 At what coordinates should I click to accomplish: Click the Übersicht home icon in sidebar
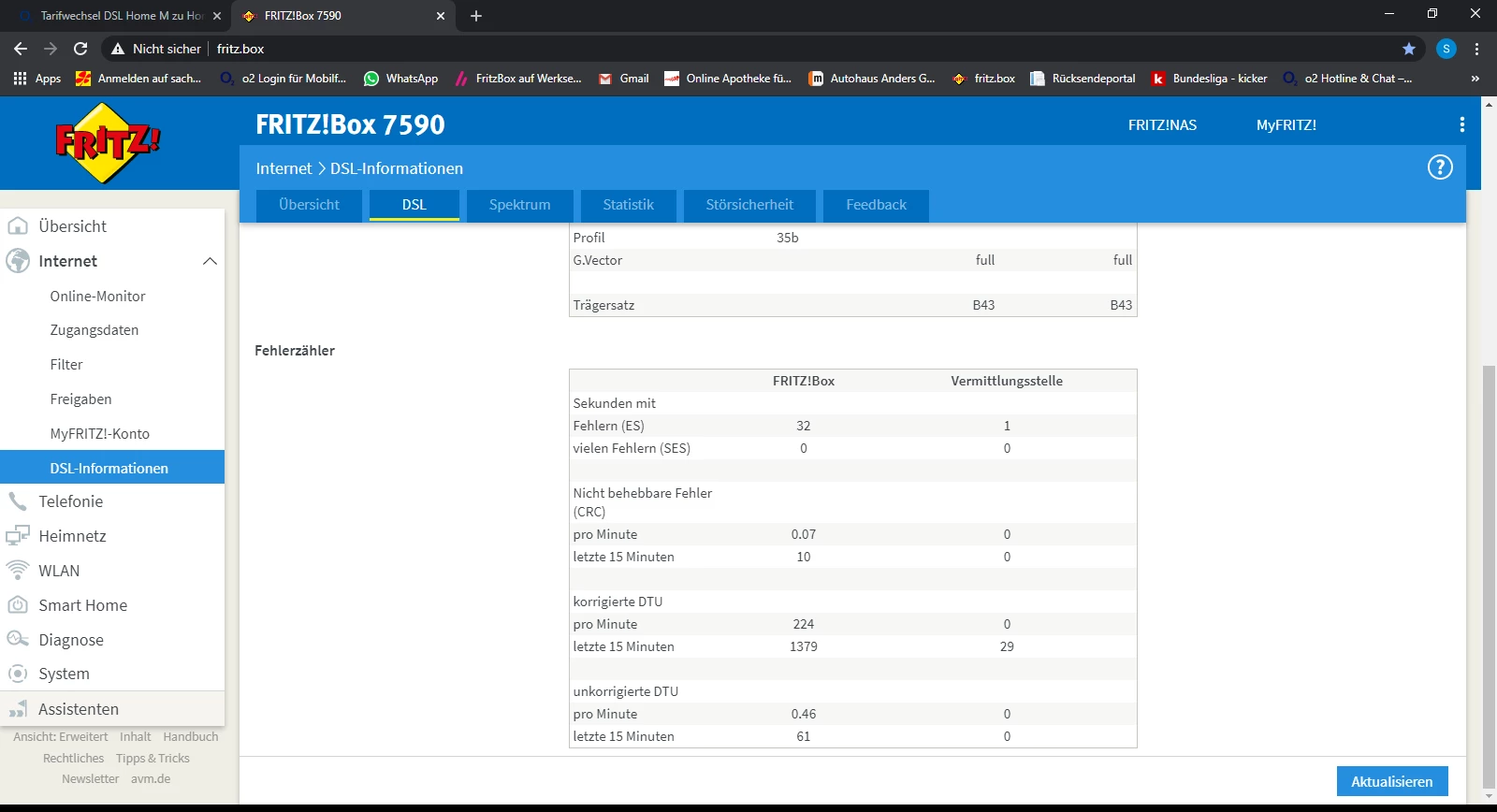[18, 226]
